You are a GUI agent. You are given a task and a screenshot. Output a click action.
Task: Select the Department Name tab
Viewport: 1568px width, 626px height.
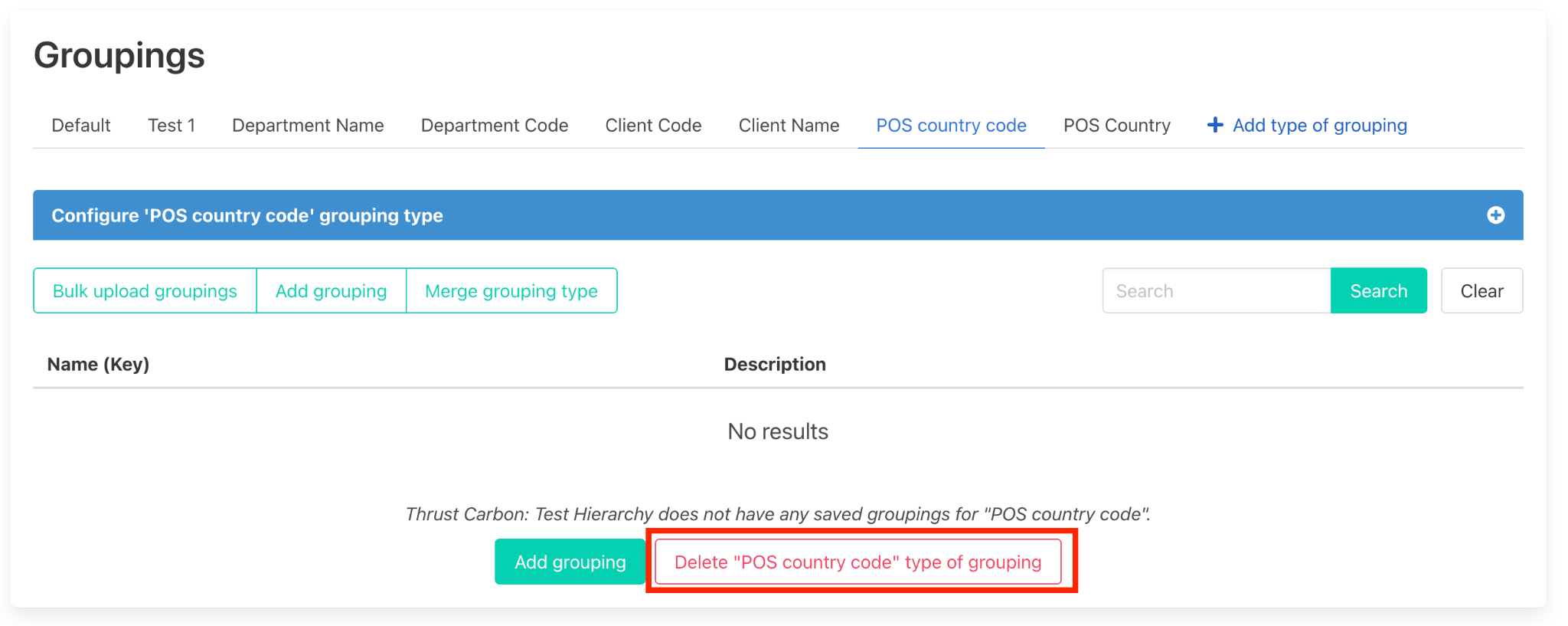coord(308,125)
